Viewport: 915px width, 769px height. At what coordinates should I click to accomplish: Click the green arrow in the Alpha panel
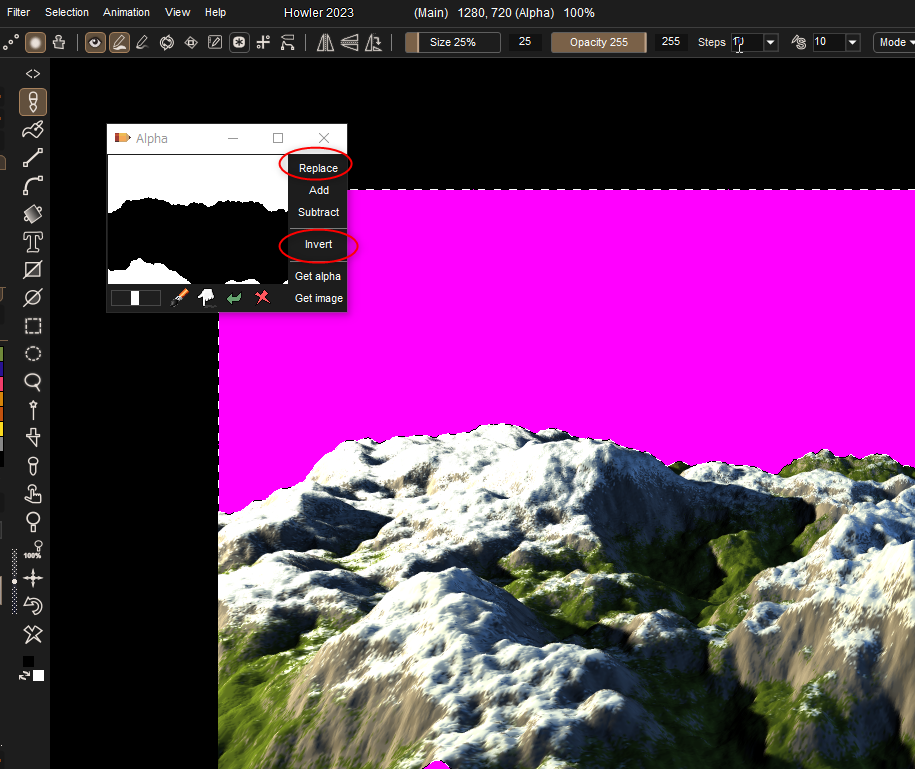tap(234, 297)
